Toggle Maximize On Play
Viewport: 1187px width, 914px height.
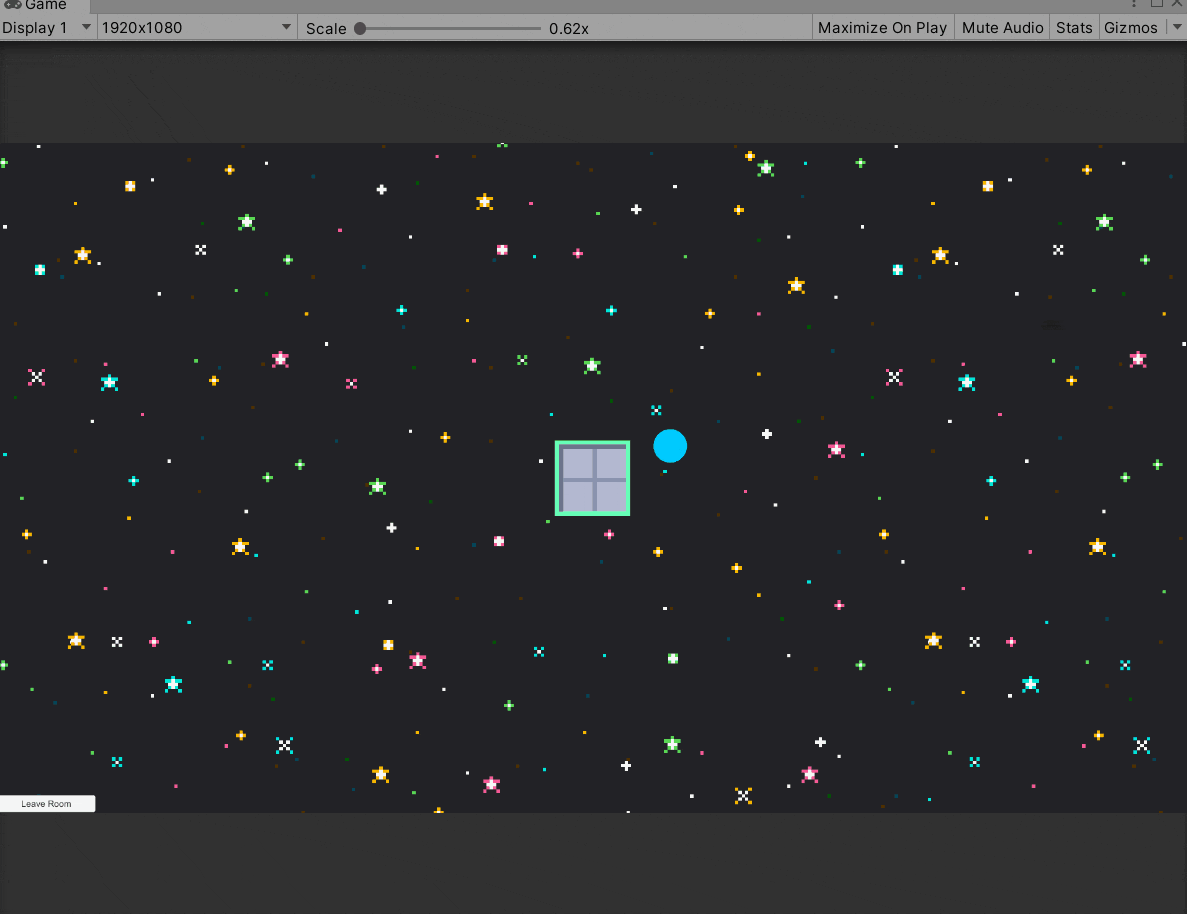pos(882,27)
